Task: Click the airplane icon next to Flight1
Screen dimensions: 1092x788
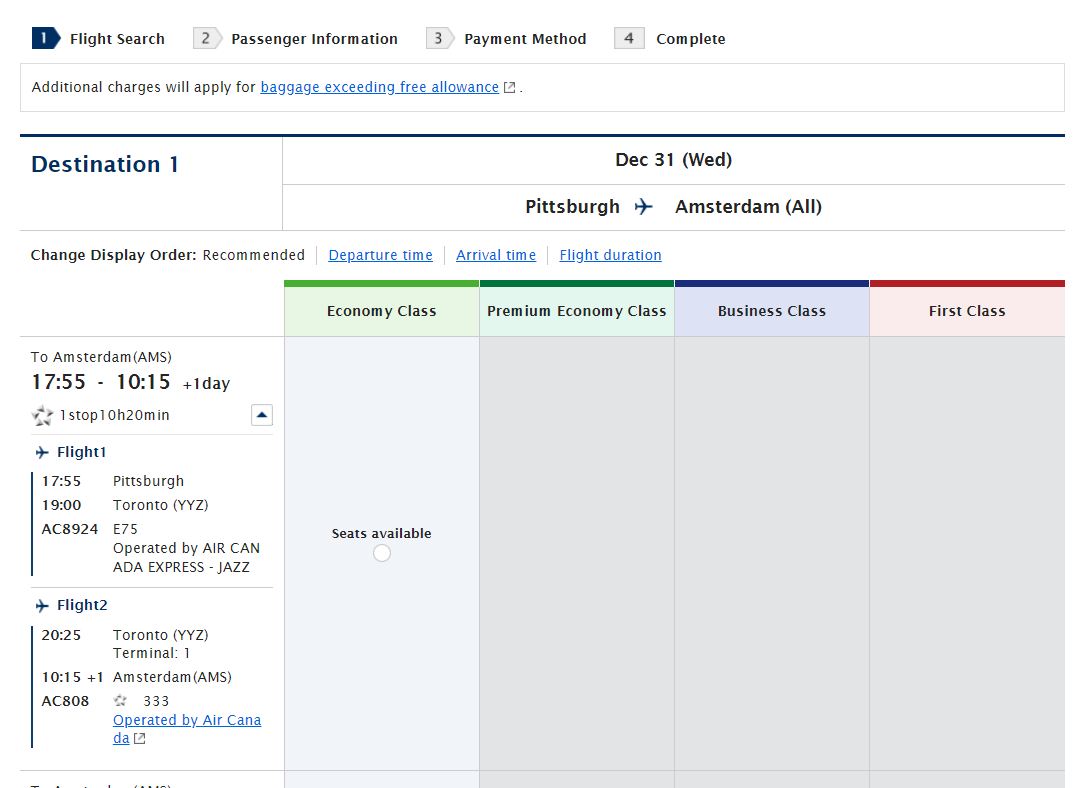Action: pos(42,453)
